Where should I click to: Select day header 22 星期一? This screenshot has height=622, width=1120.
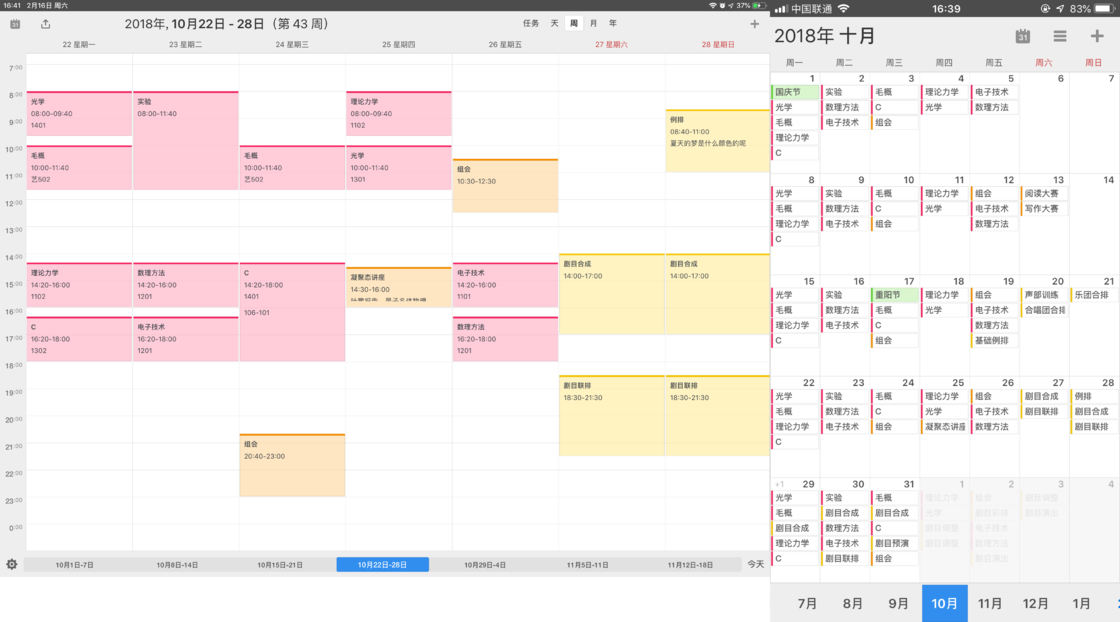point(79,44)
